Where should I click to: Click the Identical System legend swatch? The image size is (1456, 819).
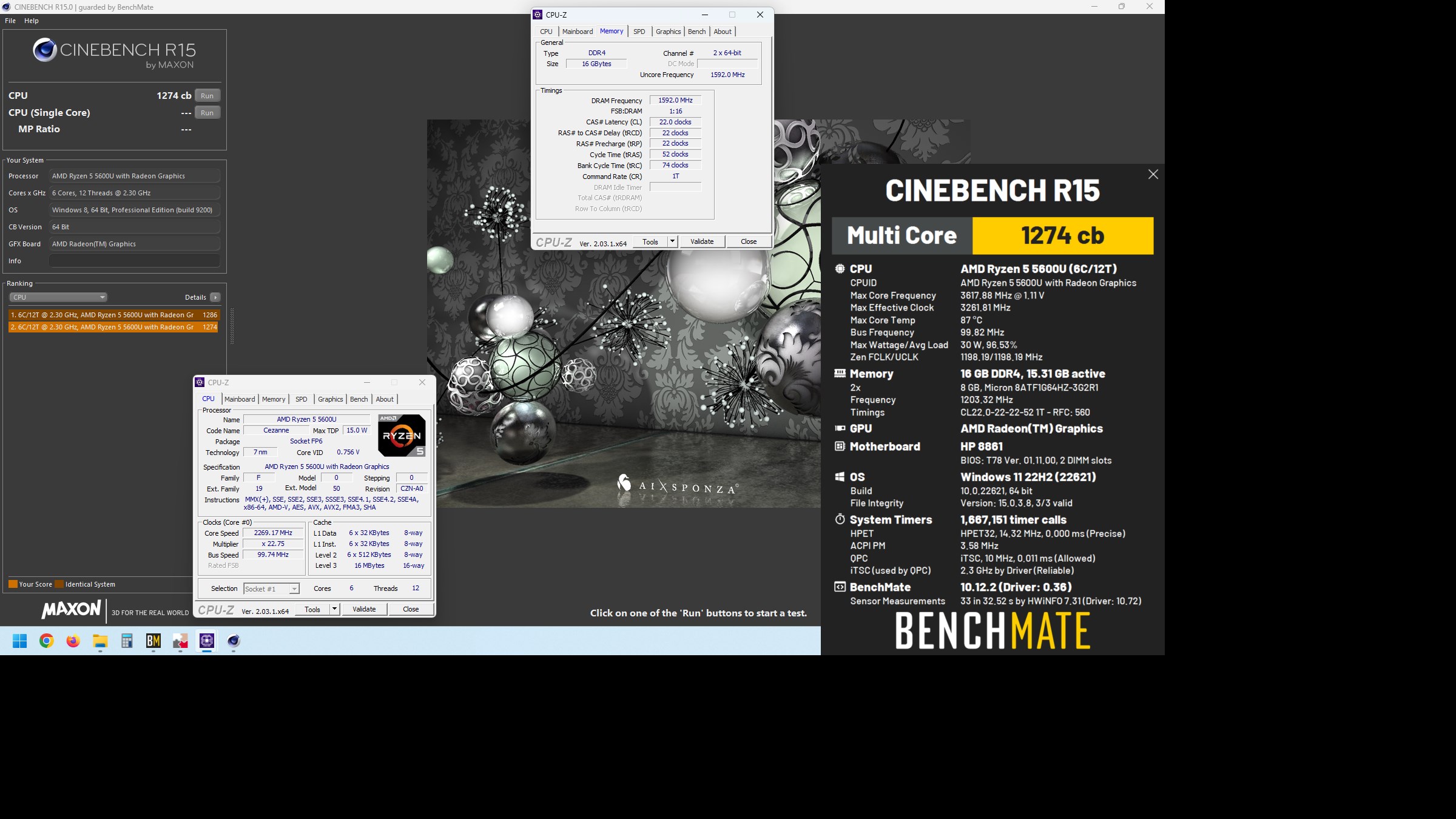59,584
